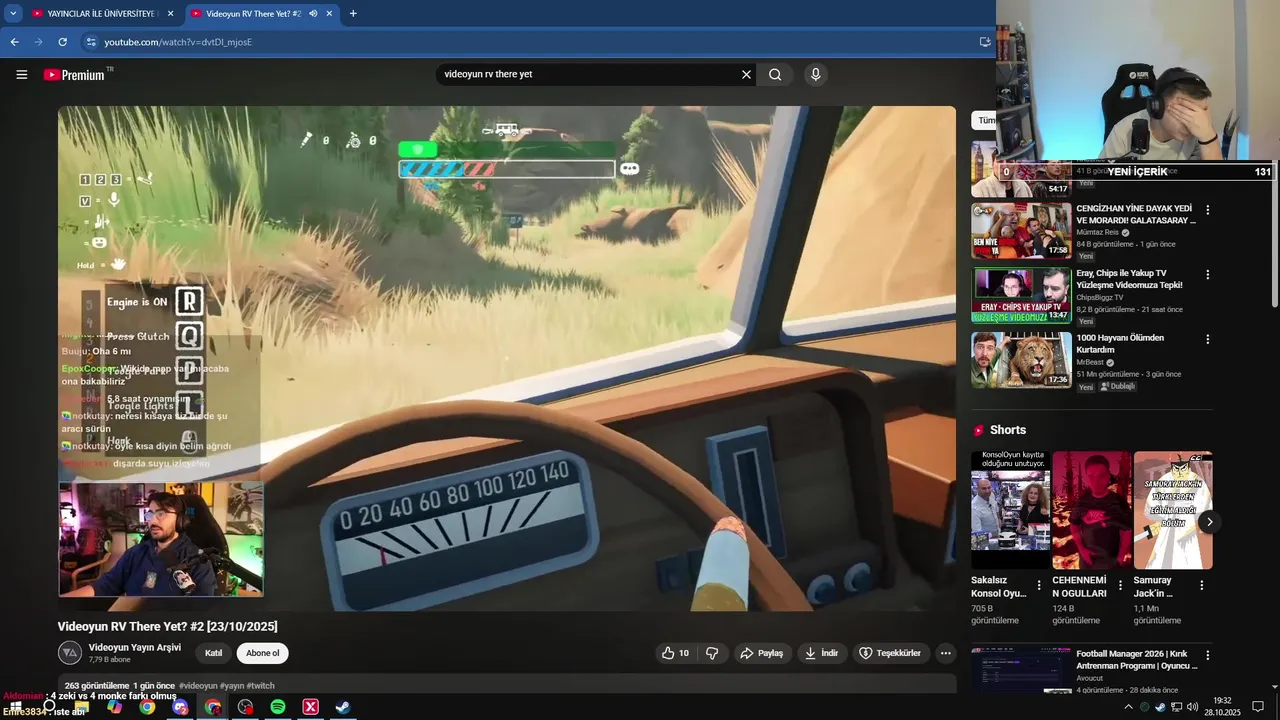Open a new browser tab

click(x=353, y=14)
